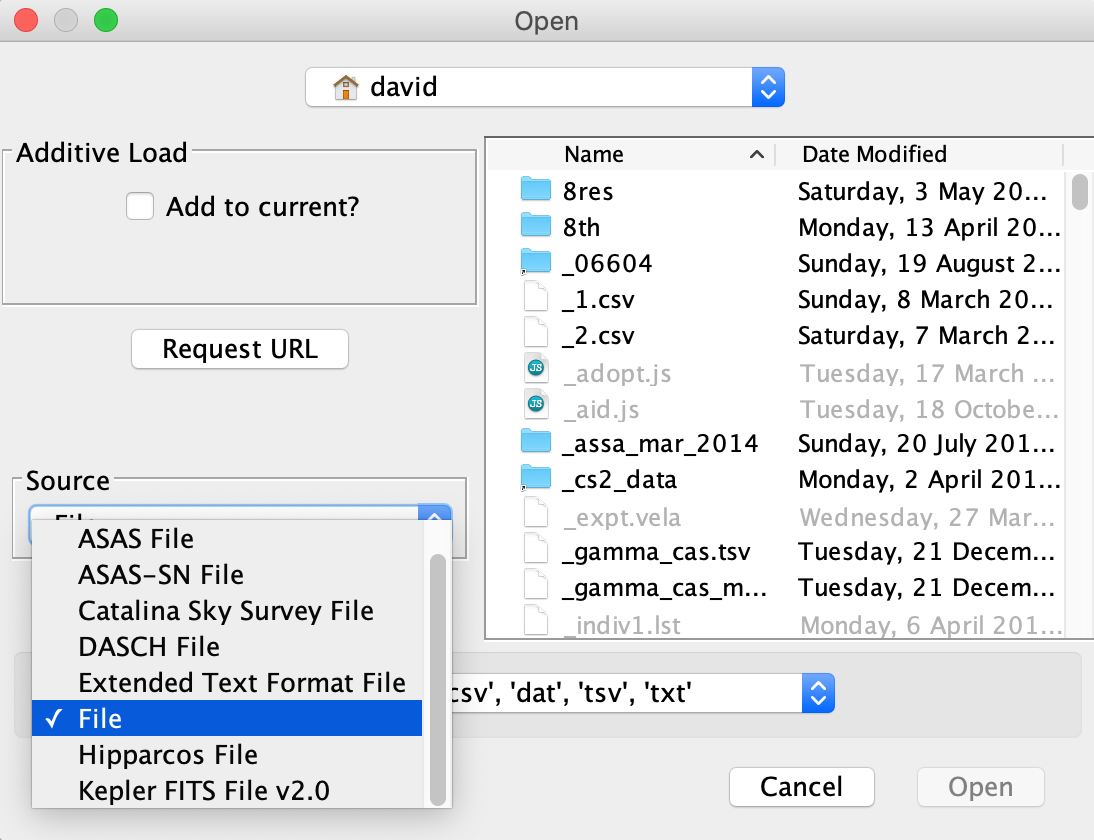Click the Date Modified column header
The image size is (1094, 840).
[874, 154]
